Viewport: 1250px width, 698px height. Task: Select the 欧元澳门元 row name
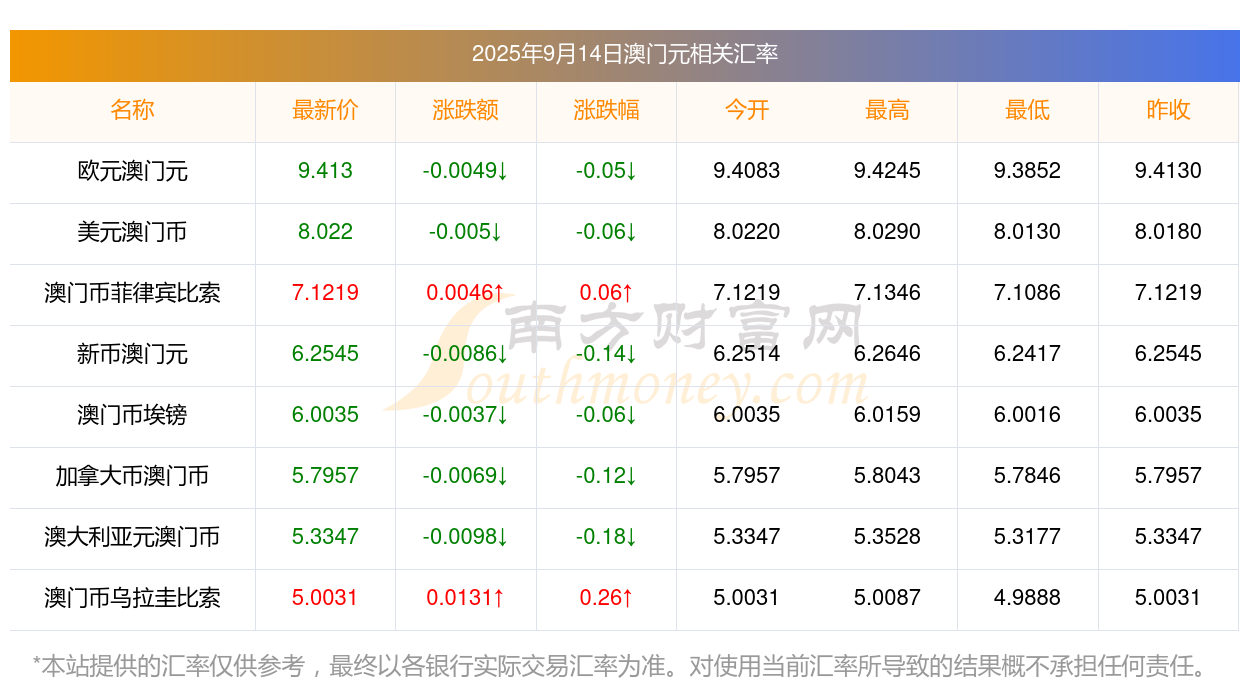132,171
